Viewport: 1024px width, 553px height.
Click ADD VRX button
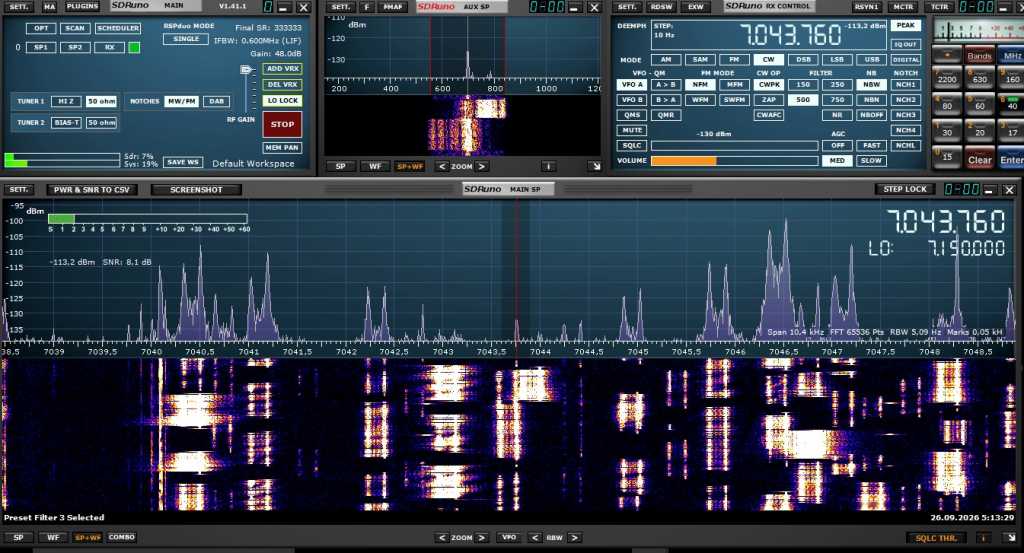coord(283,69)
